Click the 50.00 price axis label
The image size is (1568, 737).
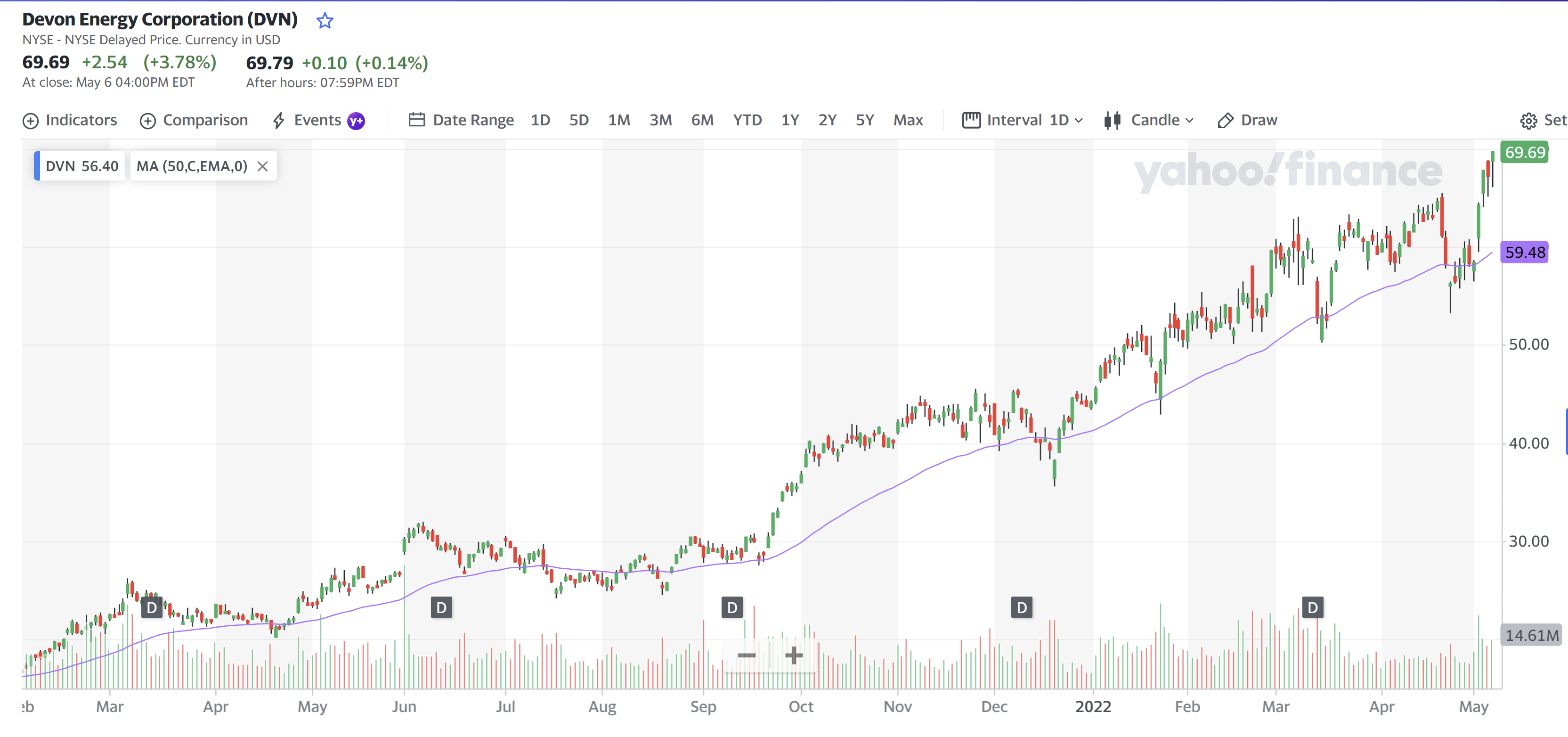pyautogui.click(x=1528, y=345)
